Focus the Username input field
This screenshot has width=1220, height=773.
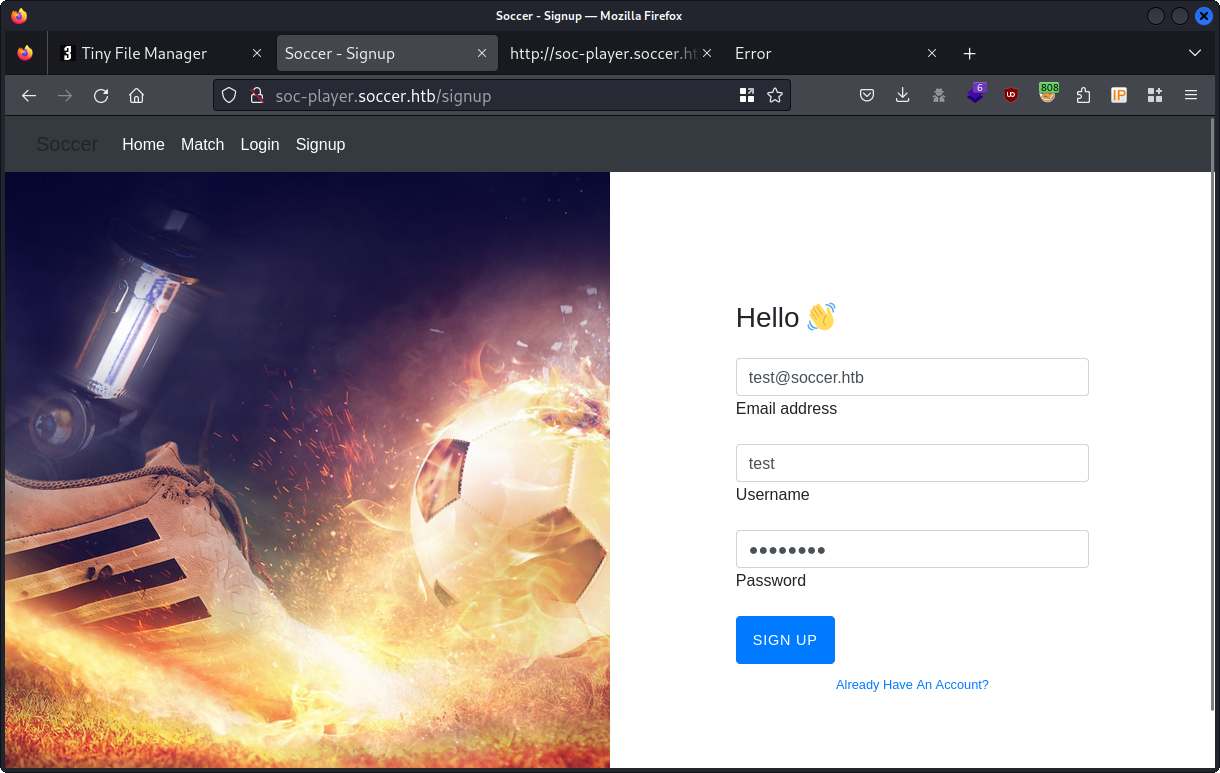tap(912, 464)
